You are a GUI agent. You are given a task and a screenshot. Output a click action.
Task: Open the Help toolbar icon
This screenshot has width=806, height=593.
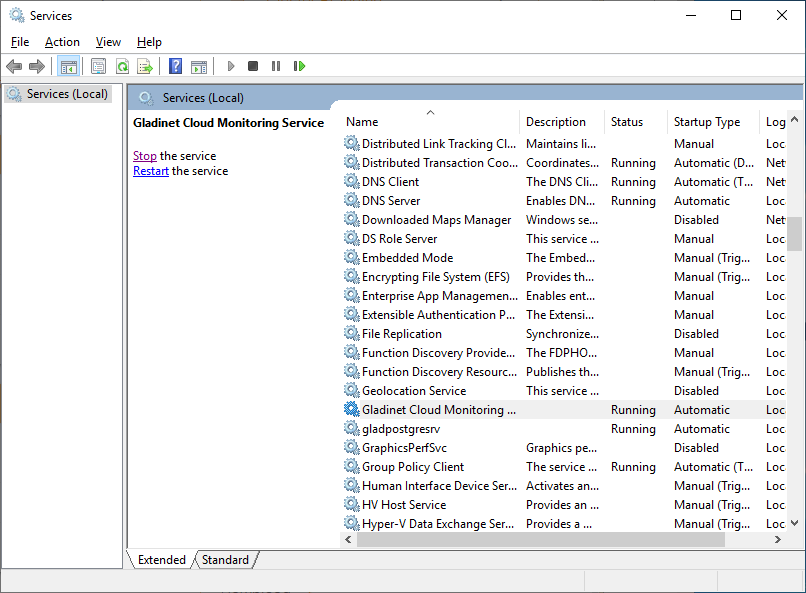point(175,66)
